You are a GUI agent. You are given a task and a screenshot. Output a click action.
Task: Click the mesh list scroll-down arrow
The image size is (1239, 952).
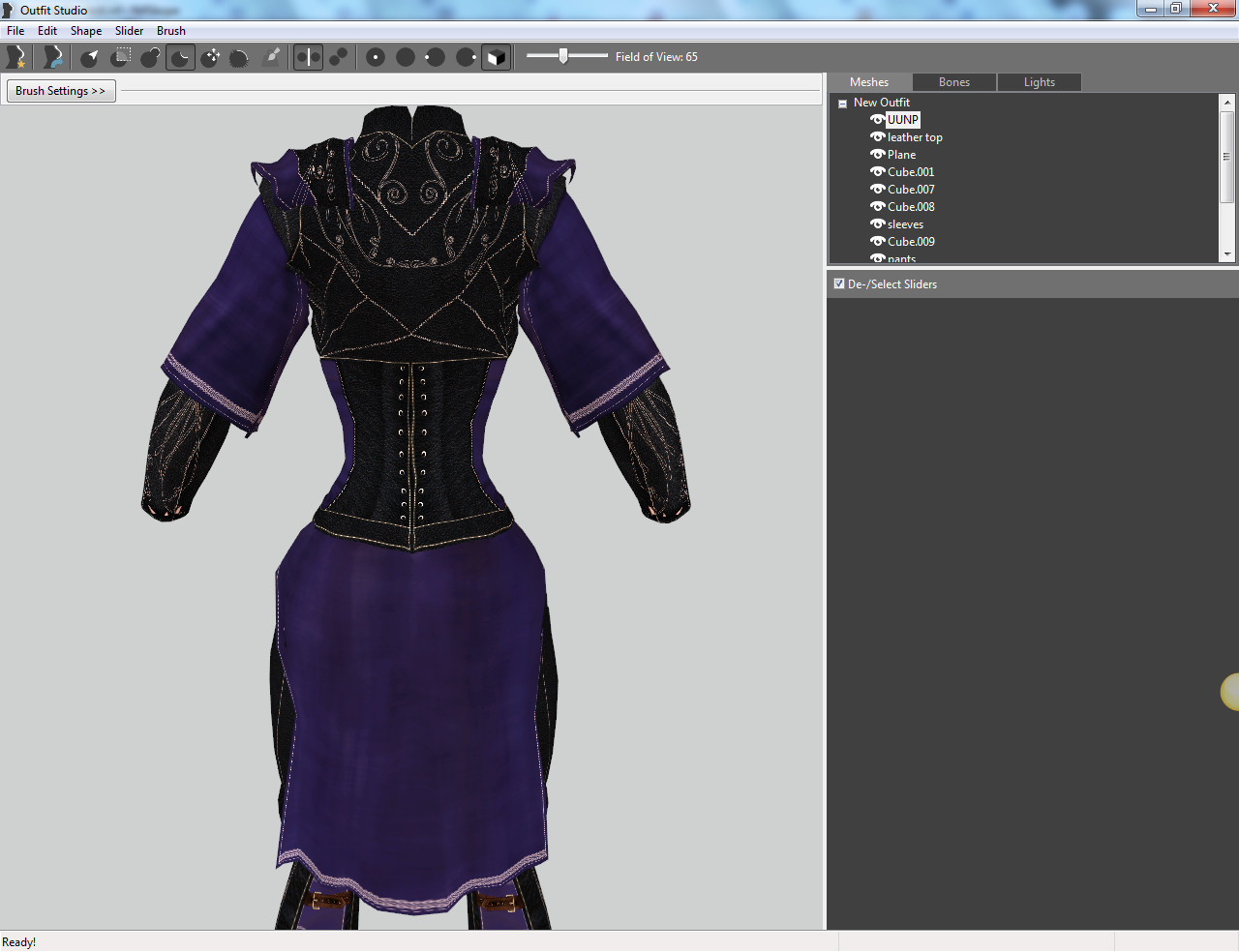(x=1227, y=254)
